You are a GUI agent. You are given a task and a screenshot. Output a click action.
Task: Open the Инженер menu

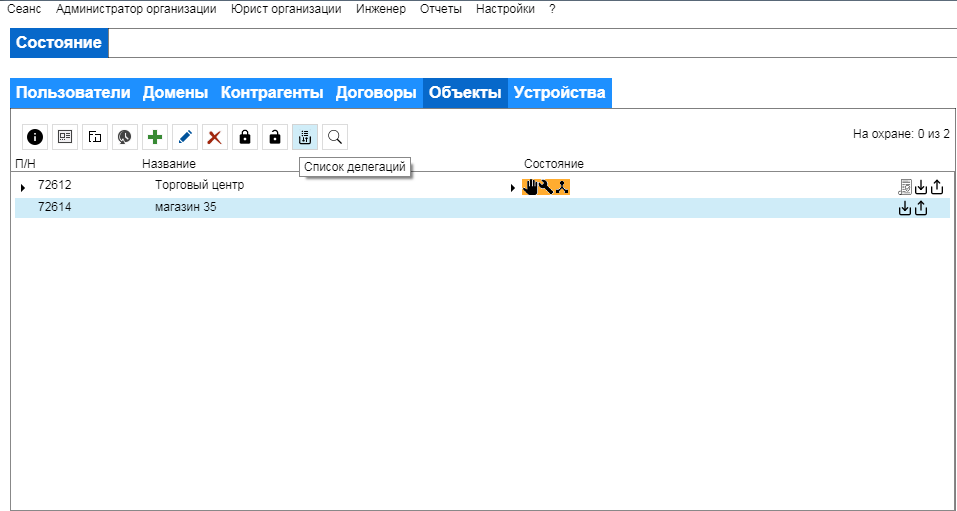pos(381,9)
